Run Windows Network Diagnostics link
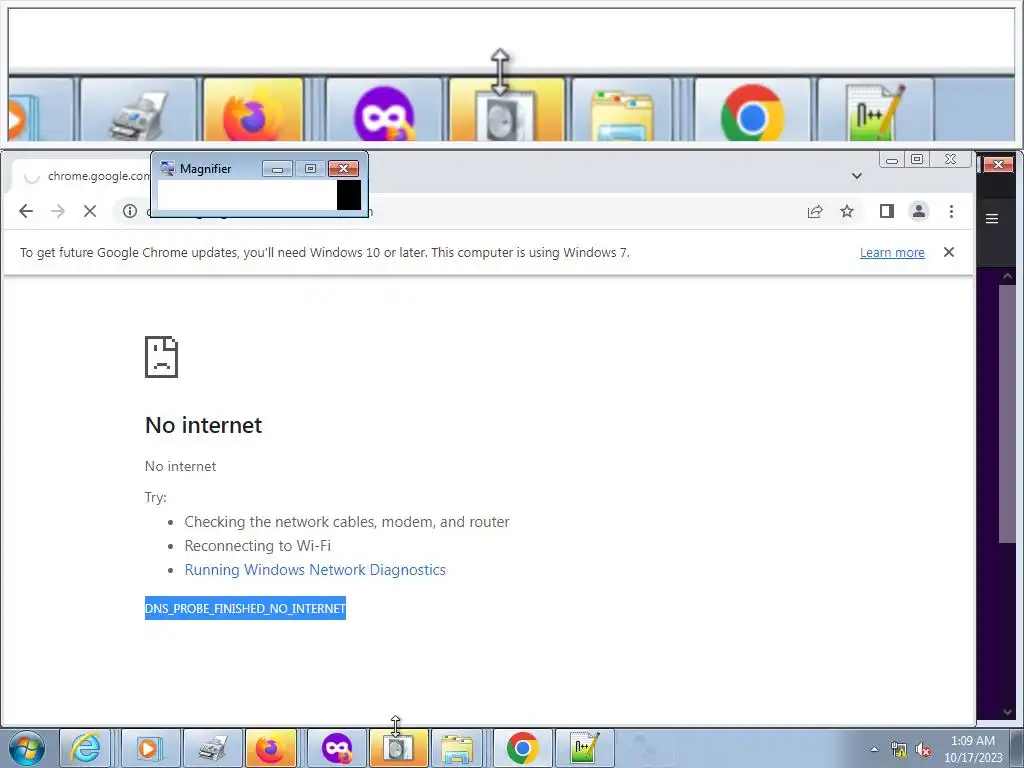Screen dimensions: 1024x768 tap(315, 569)
